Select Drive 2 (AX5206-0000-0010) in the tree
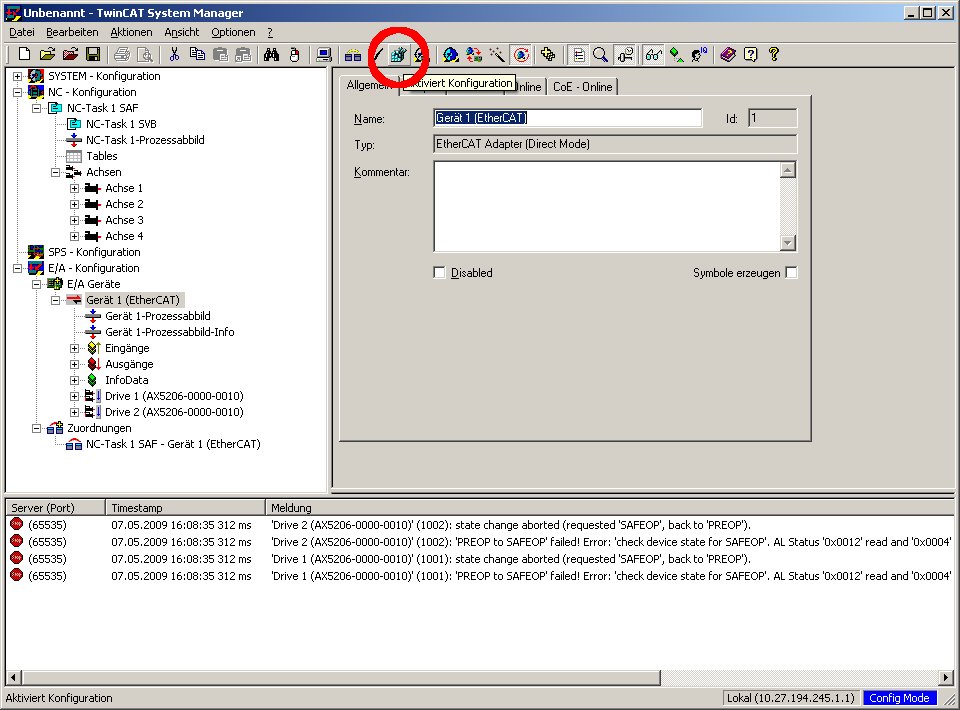Viewport: 960px width, 710px height. tap(174, 412)
